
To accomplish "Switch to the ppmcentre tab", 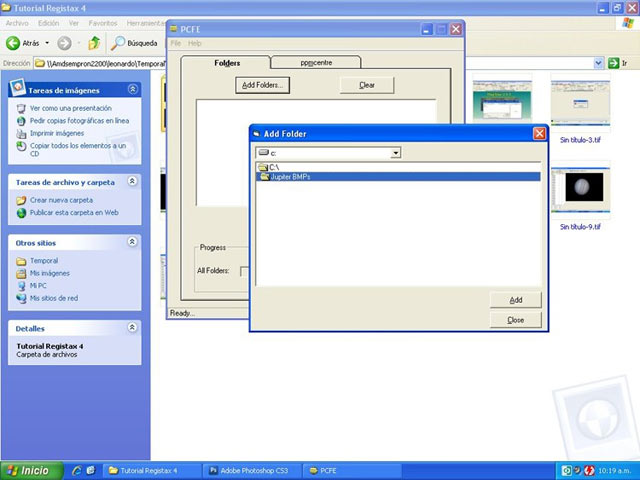I will (x=315, y=63).
